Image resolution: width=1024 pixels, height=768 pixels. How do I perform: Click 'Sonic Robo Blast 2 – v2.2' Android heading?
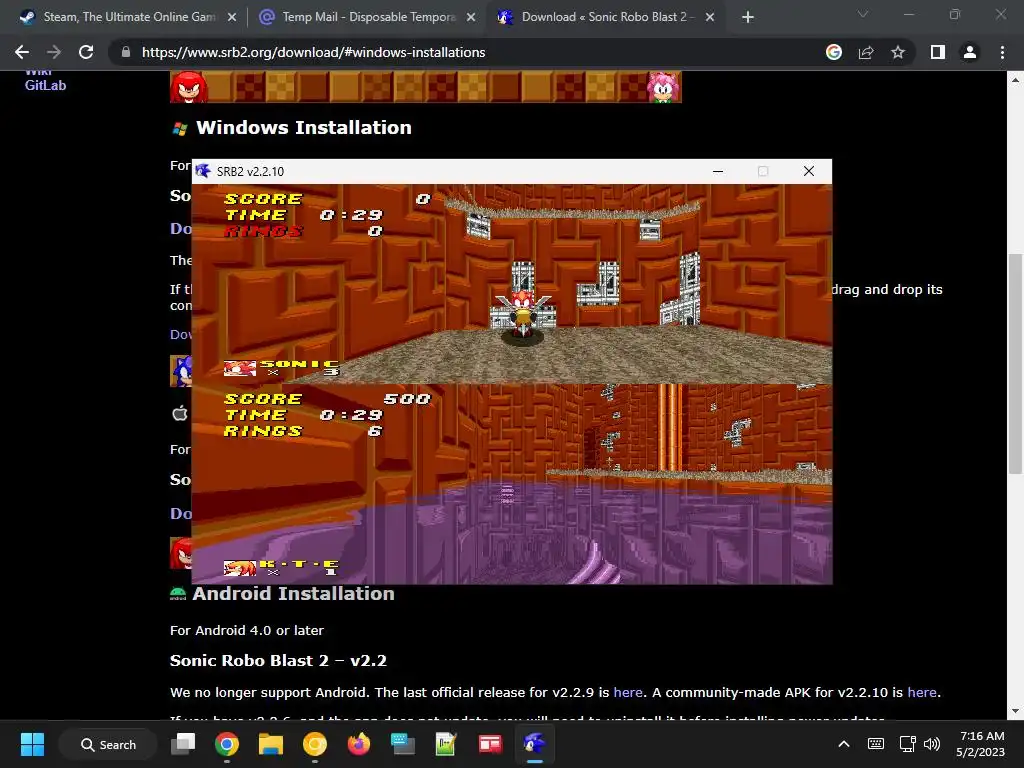click(x=278, y=660)
